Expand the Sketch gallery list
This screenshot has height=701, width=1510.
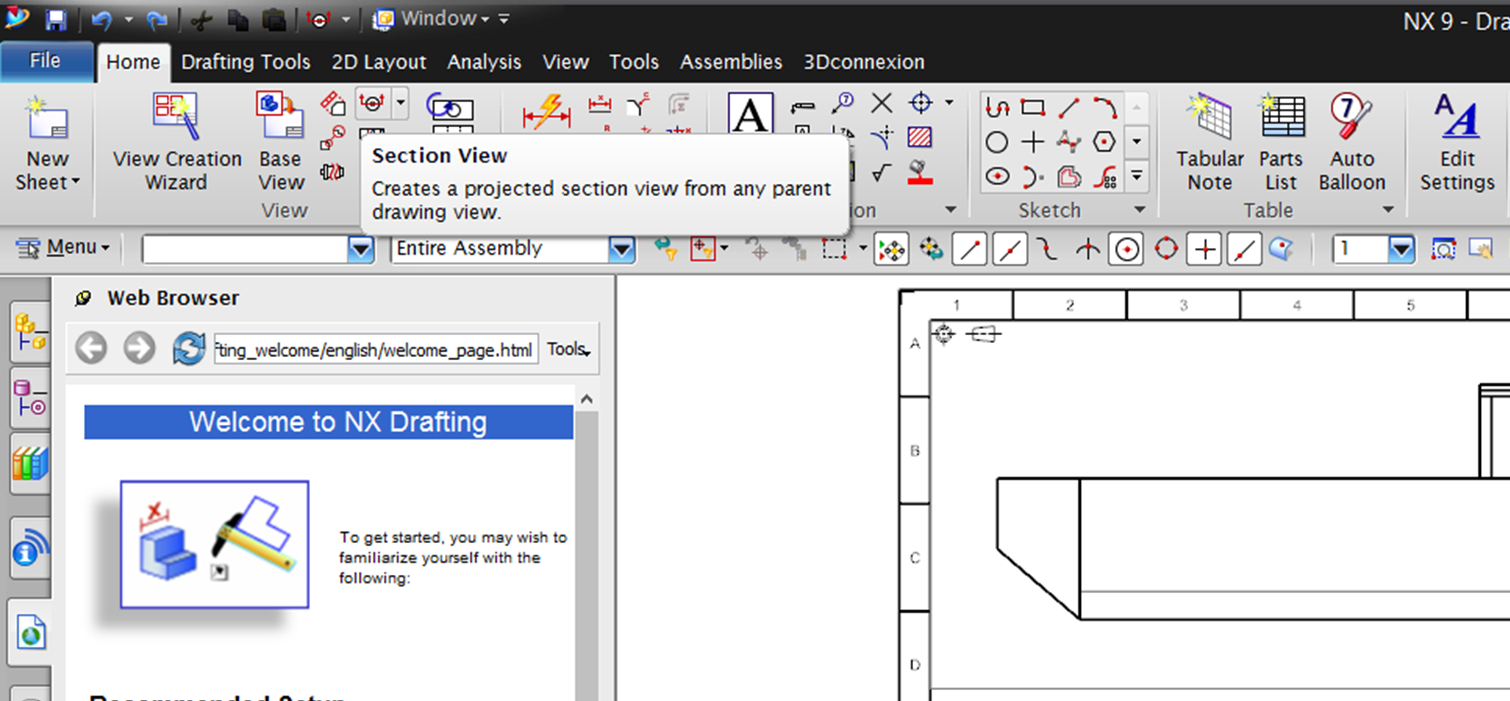1137,176
